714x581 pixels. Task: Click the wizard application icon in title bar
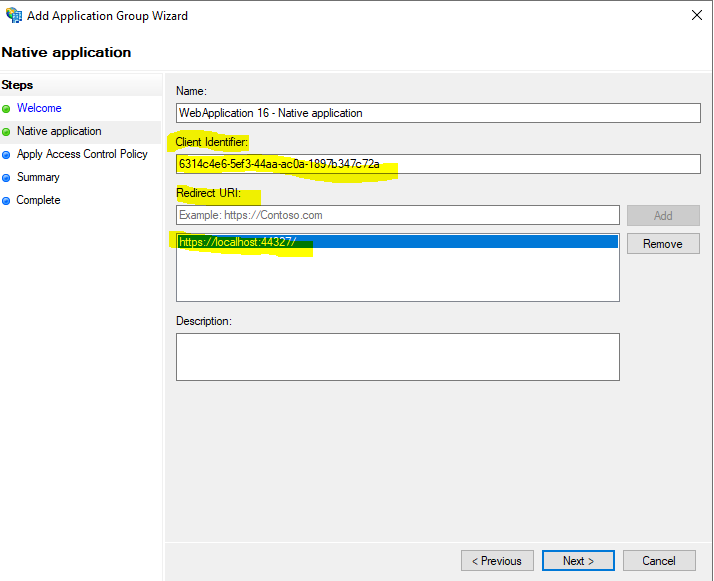(x=14, y=15)
